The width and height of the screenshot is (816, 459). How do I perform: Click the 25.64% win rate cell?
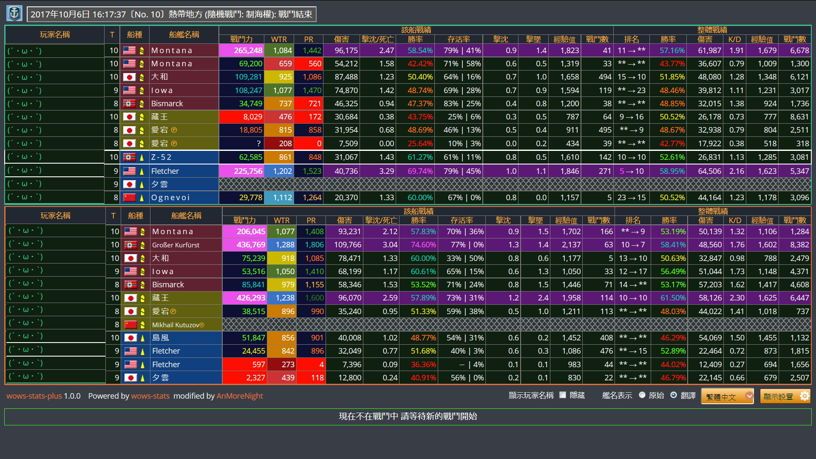click(416, 144)
